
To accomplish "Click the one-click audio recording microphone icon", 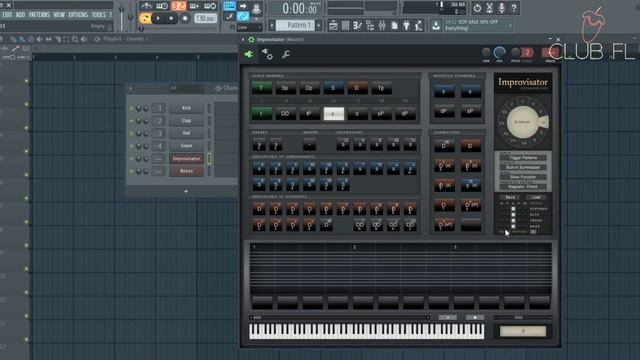I will [x=502, y=8].
